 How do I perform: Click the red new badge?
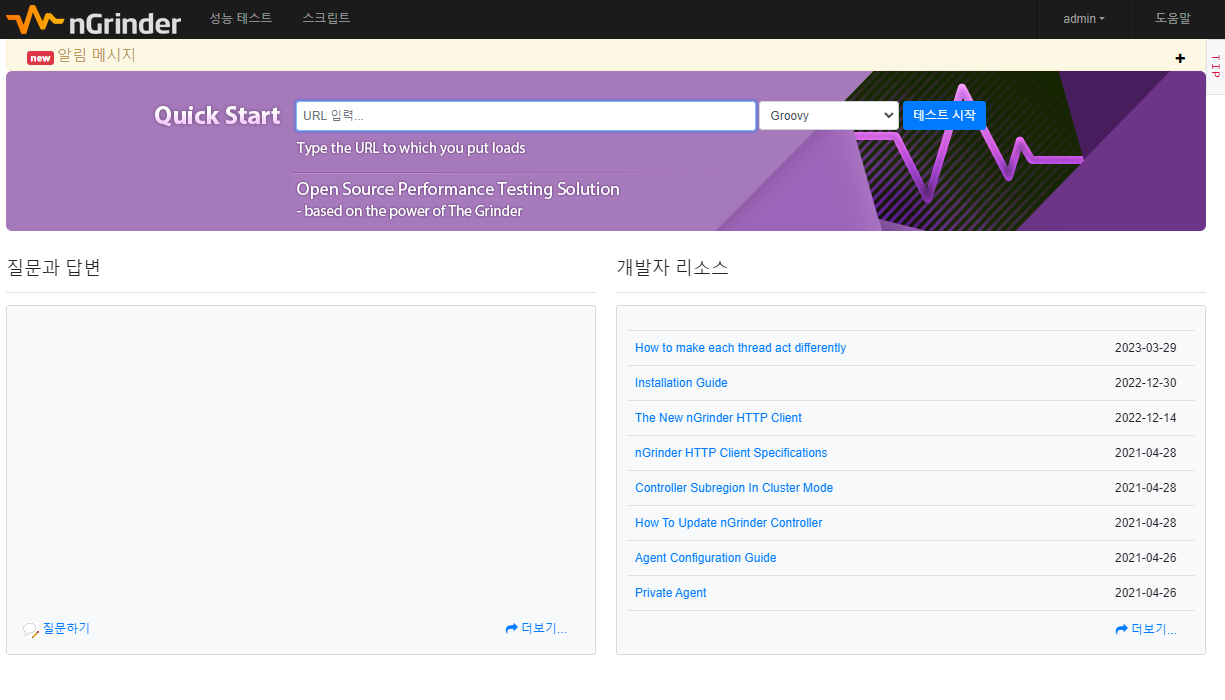click(40, 58)
